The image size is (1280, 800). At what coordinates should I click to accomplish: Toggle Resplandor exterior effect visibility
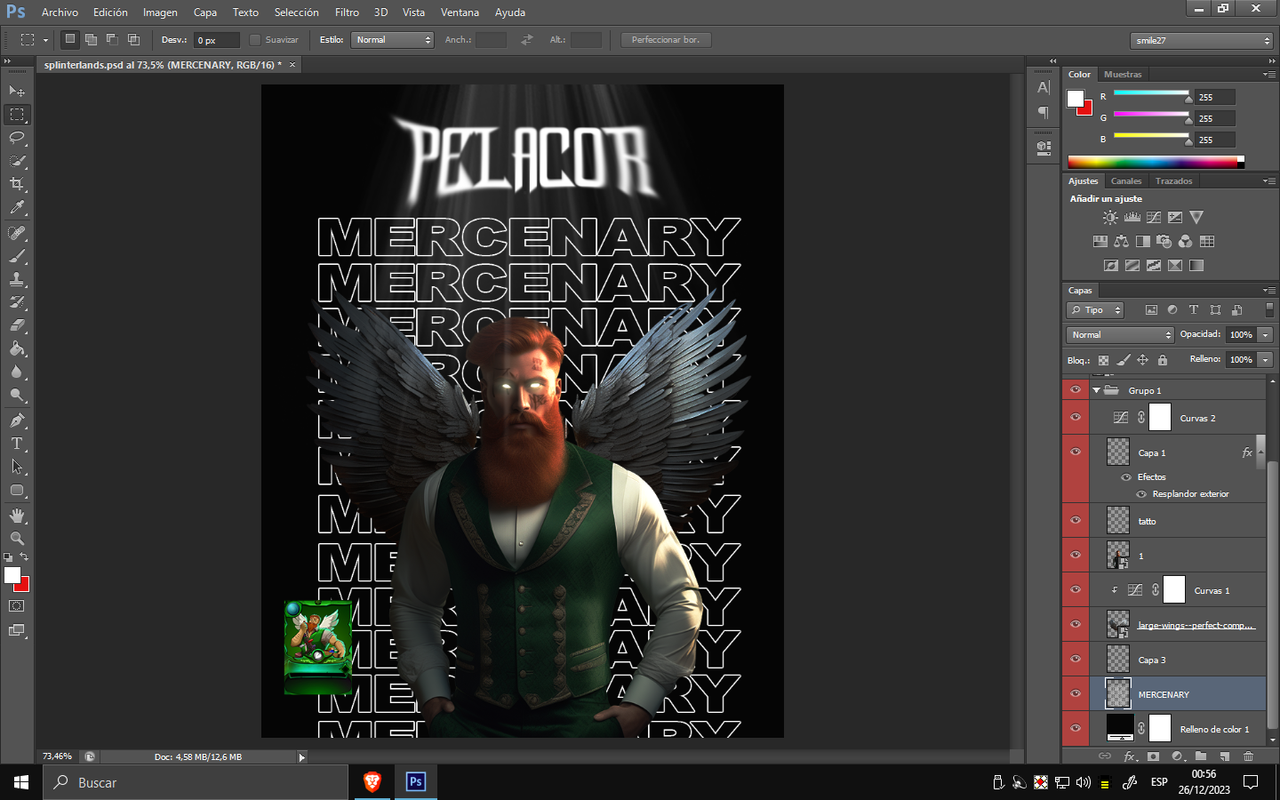pyautogui.click(x=1141, y=494)
